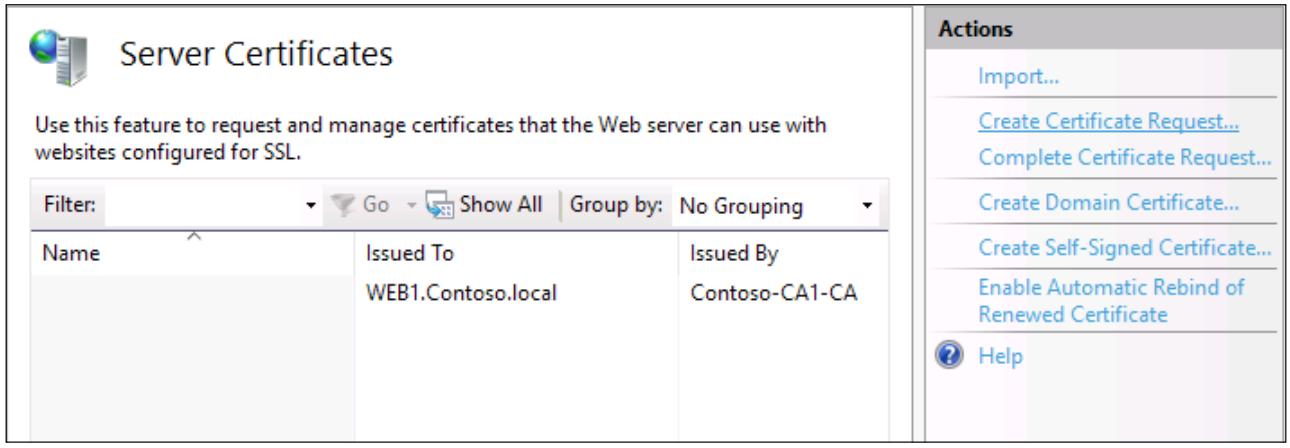Open the Group by No Grouping dropdown
The width and height of the screenshot is (1290, 448).
775,209
